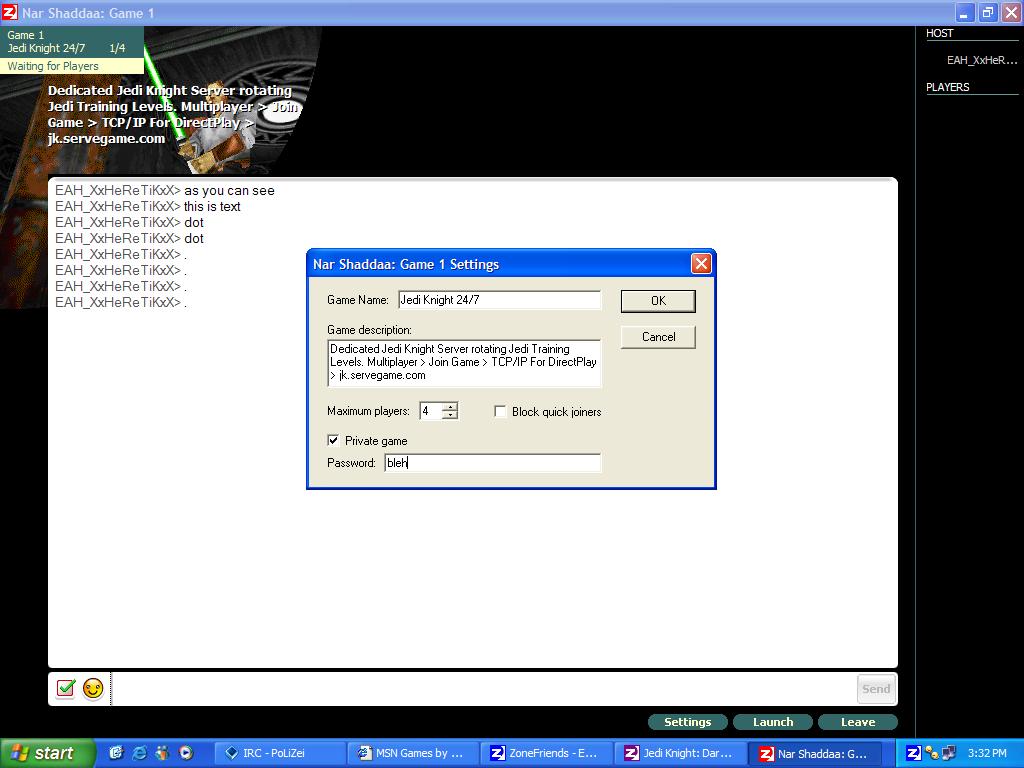
Task: Increase maximum players with the up arrow
Action: (450, 406)
